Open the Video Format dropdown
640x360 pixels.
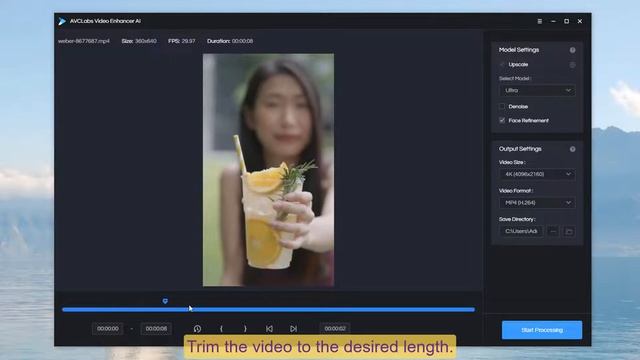(x=537, y=203)
